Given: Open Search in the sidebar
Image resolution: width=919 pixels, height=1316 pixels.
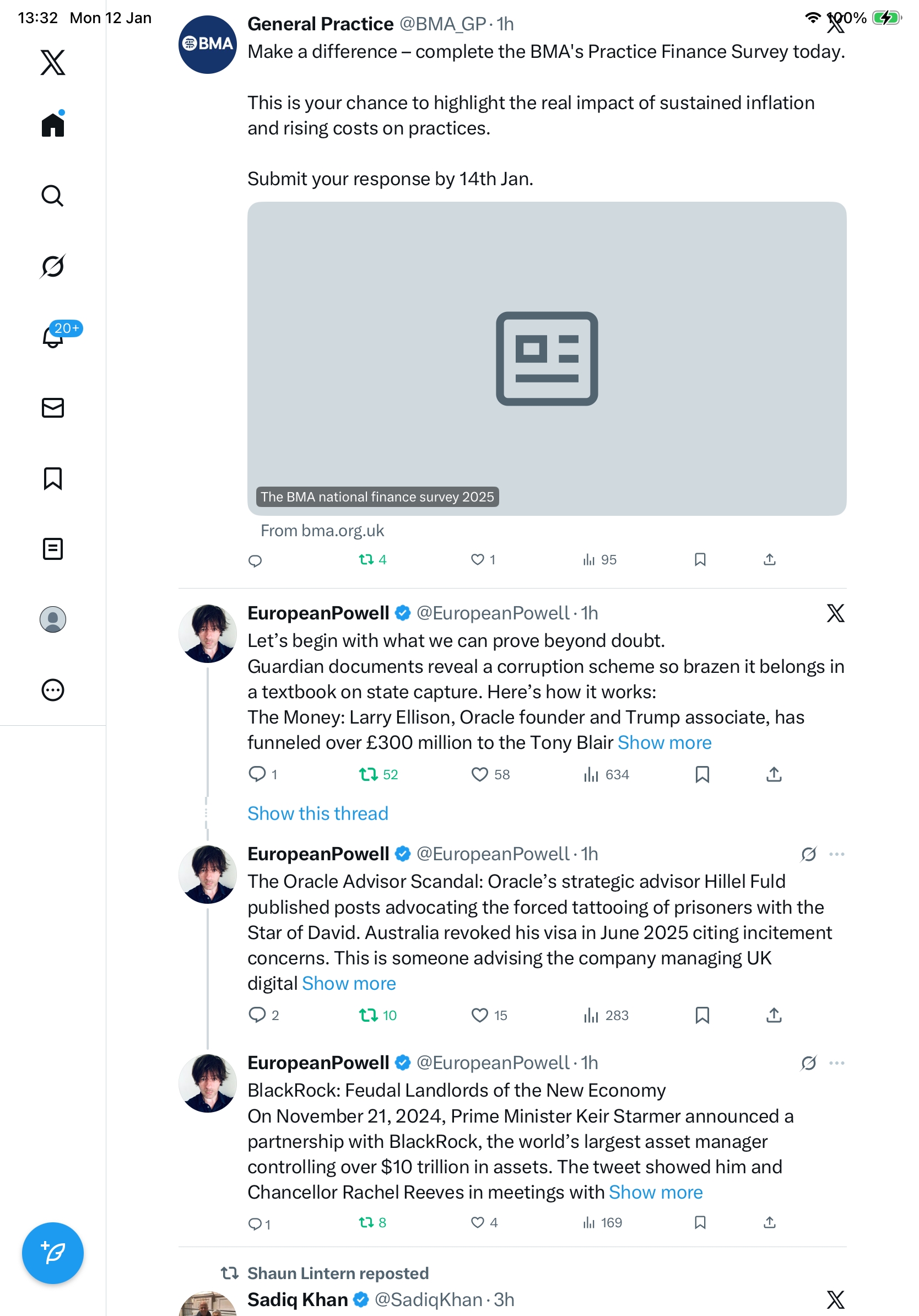Looking at the screenshot, I should 53,196.
